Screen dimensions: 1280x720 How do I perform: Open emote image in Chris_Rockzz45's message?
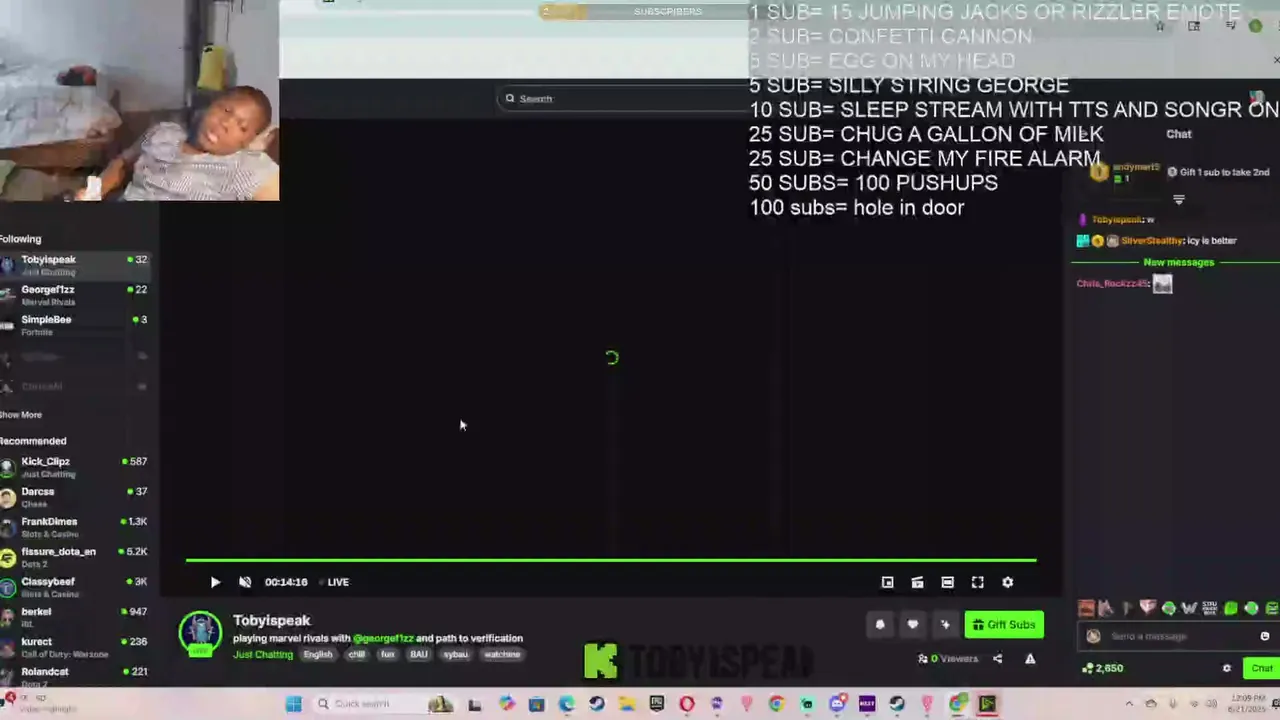pos(1162,284)
